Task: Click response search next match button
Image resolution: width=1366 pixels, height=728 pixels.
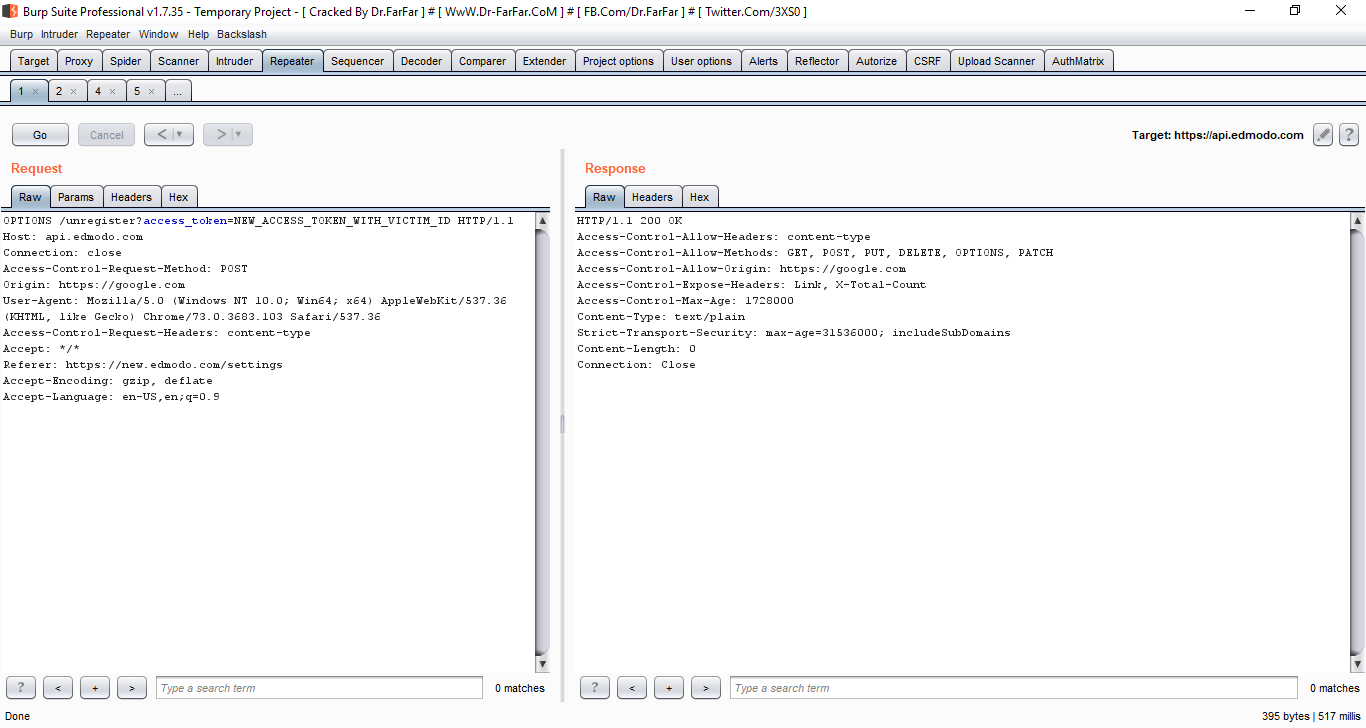Action: point(706,688)
